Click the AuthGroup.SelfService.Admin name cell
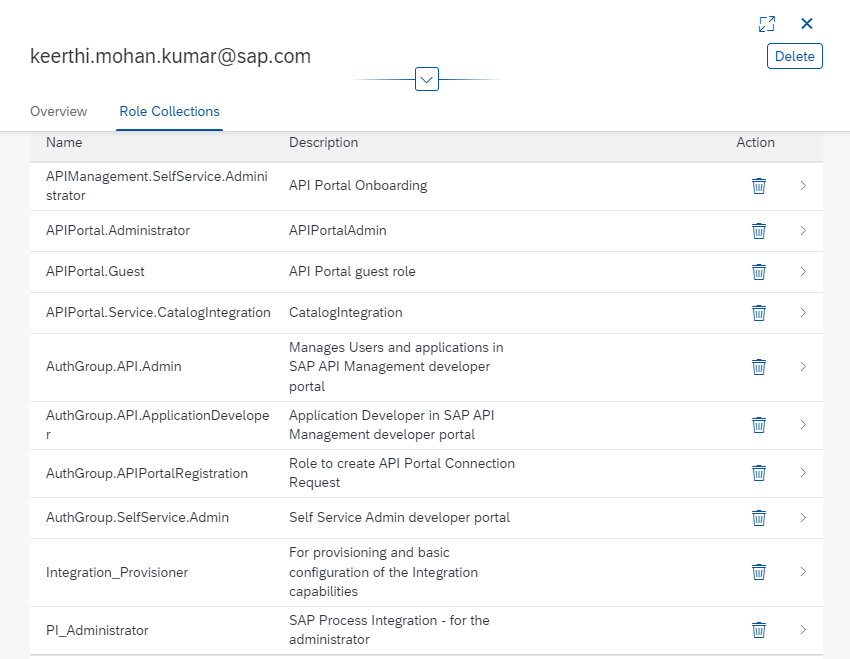The image size is (850, 659). click(x=137, y=518)
